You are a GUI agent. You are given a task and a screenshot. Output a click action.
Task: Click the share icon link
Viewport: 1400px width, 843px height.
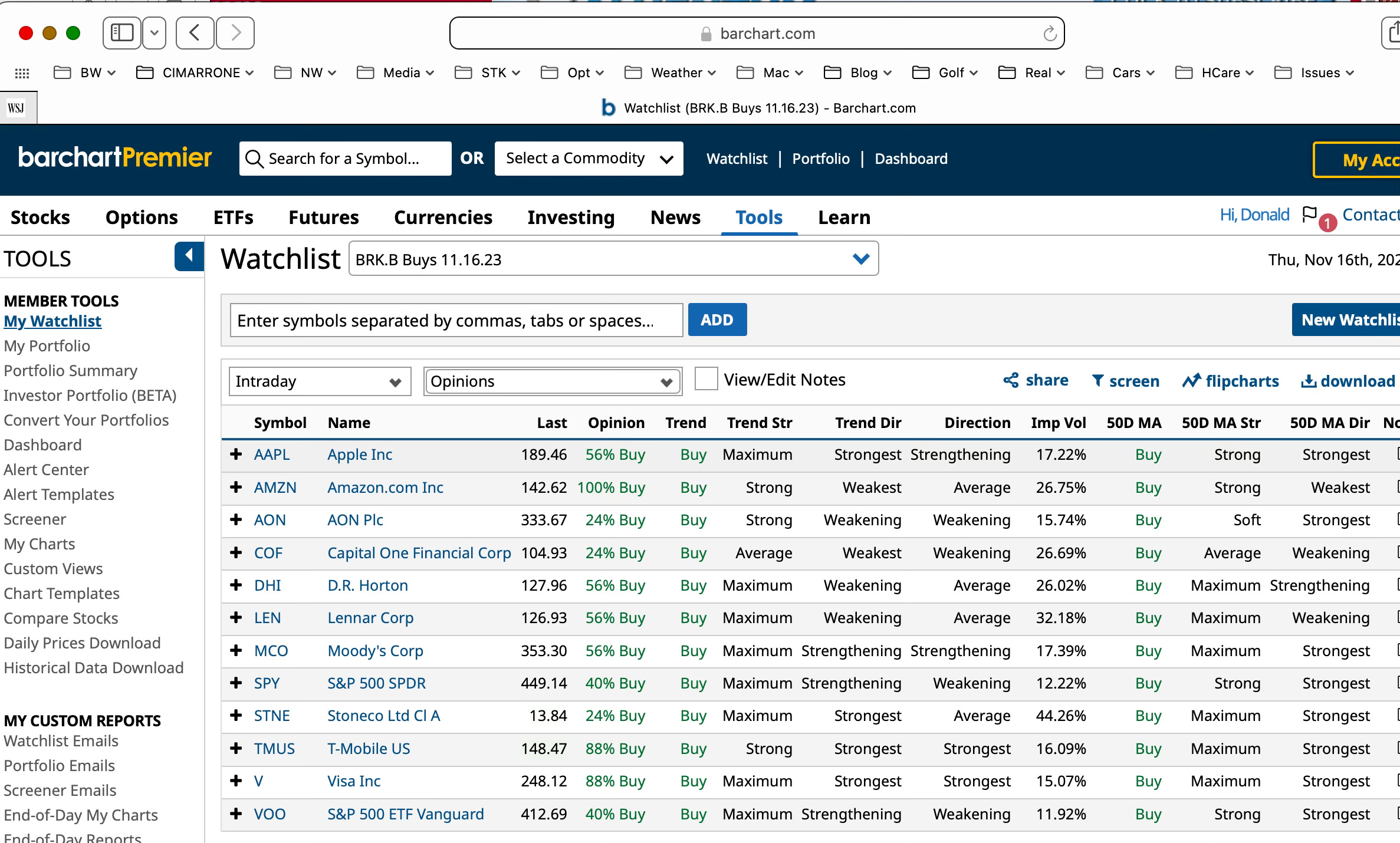coord(1036,380)
